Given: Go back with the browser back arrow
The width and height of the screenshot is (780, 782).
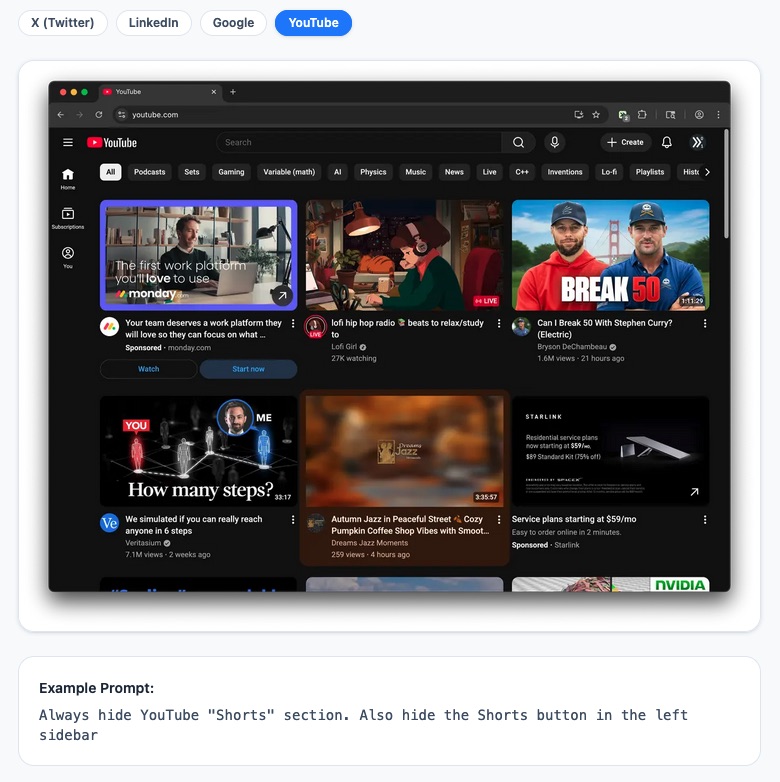Looking at the screenshot, I should click(x=60, y=115).
